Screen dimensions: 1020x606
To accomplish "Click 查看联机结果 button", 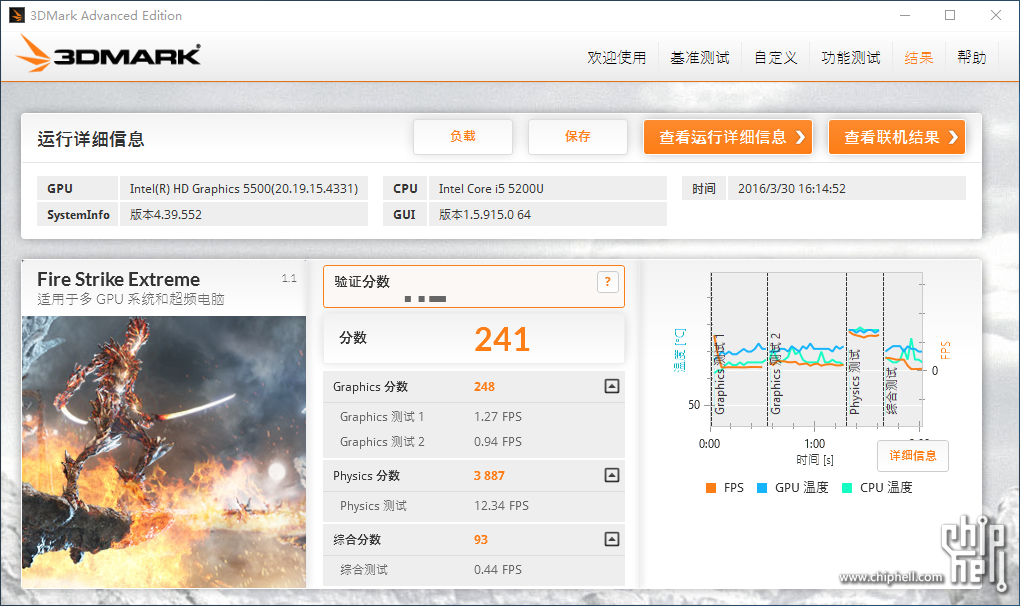I will pos(896,137).
